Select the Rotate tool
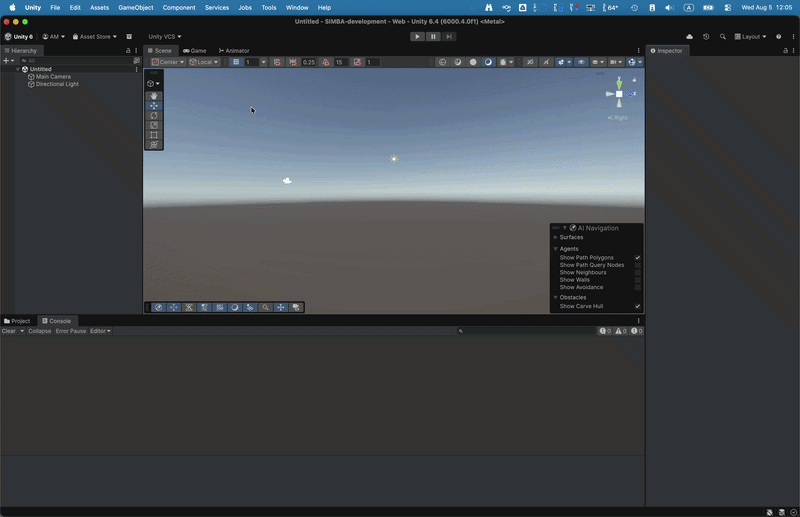Image resolution: width=800 pixels, height=517 pixels. [x=154, y=115]
